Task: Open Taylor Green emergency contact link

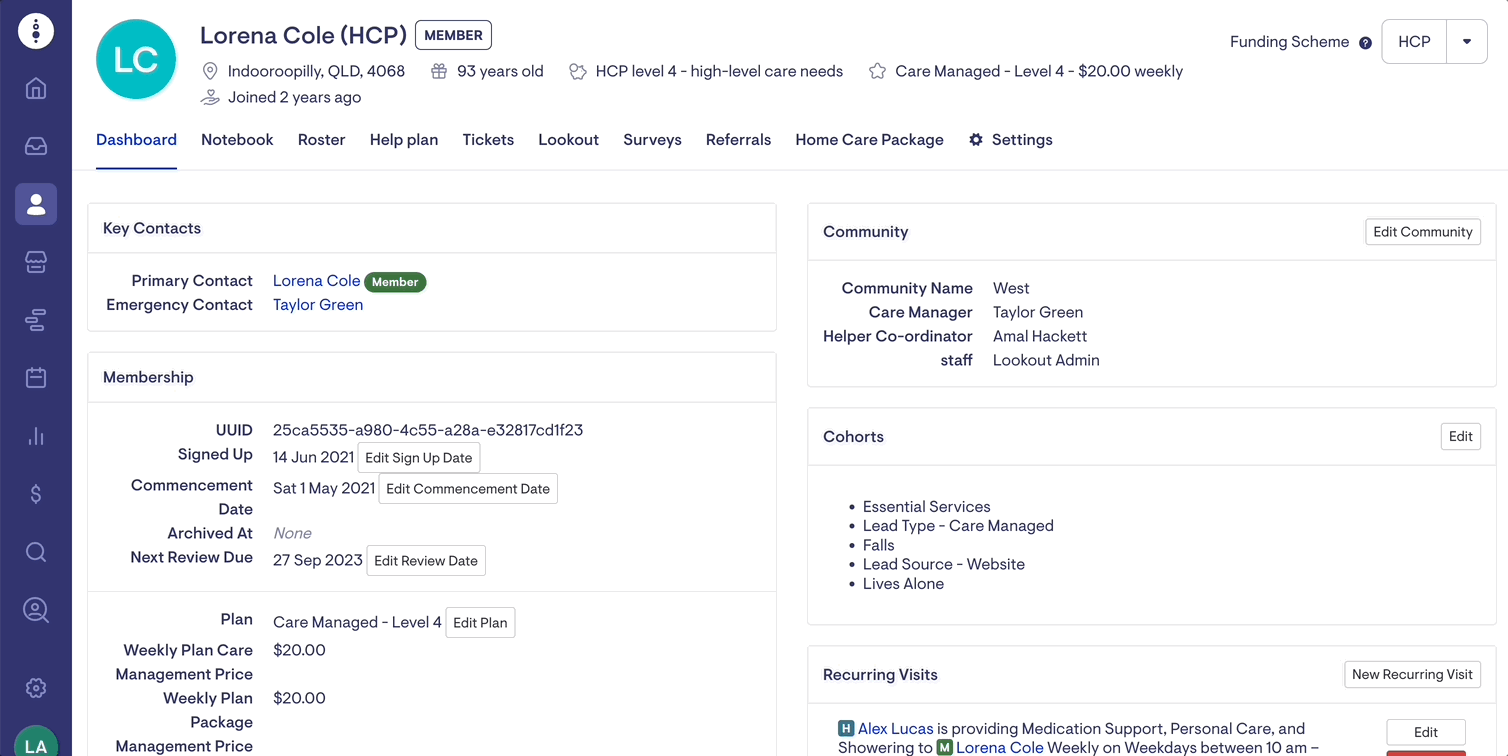Action: pos(318,305)
